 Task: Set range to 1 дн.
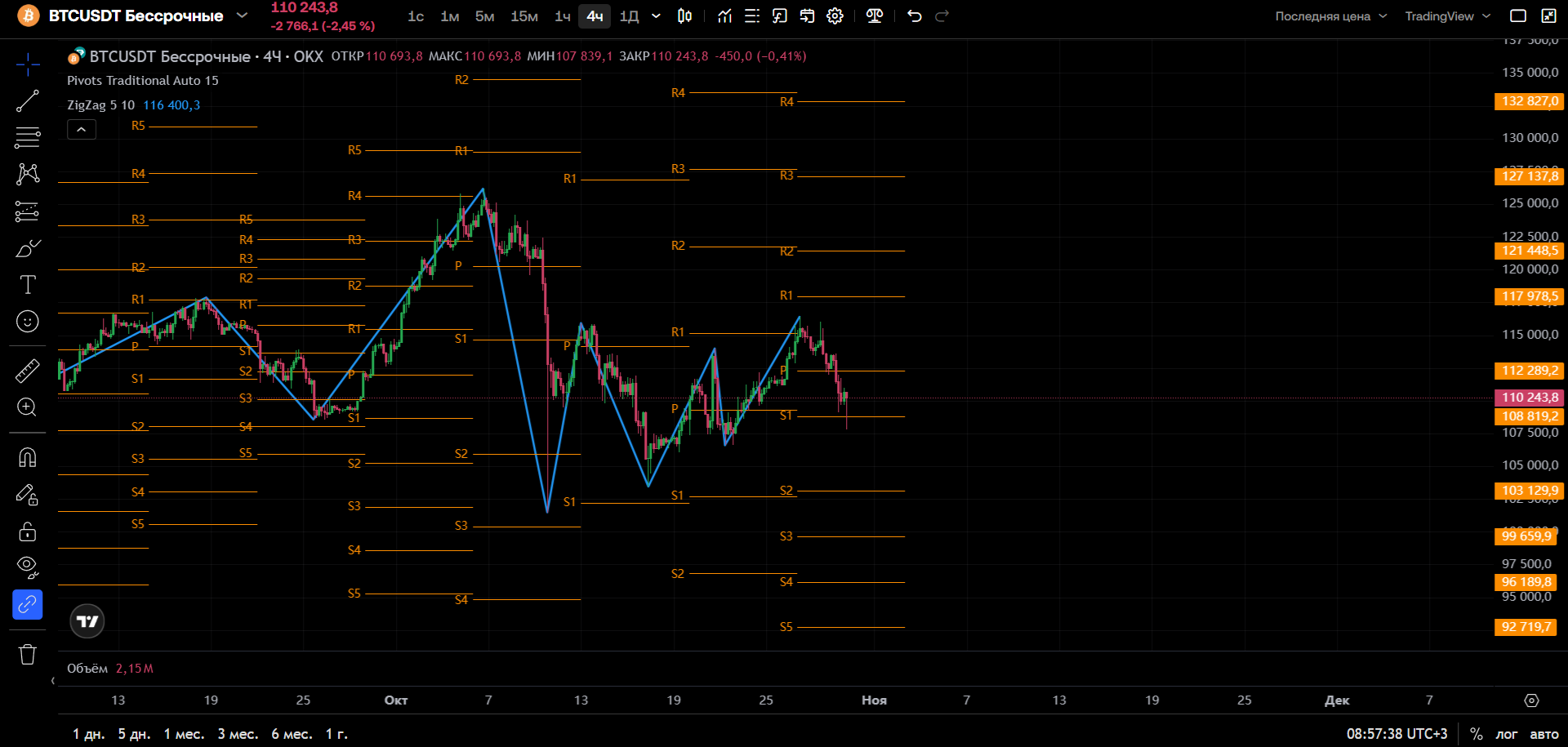pos(89,734)
